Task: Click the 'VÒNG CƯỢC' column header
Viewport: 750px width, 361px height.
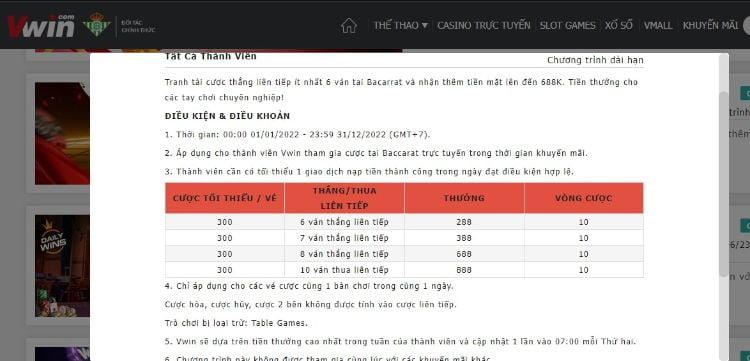Action: [584, 198]
